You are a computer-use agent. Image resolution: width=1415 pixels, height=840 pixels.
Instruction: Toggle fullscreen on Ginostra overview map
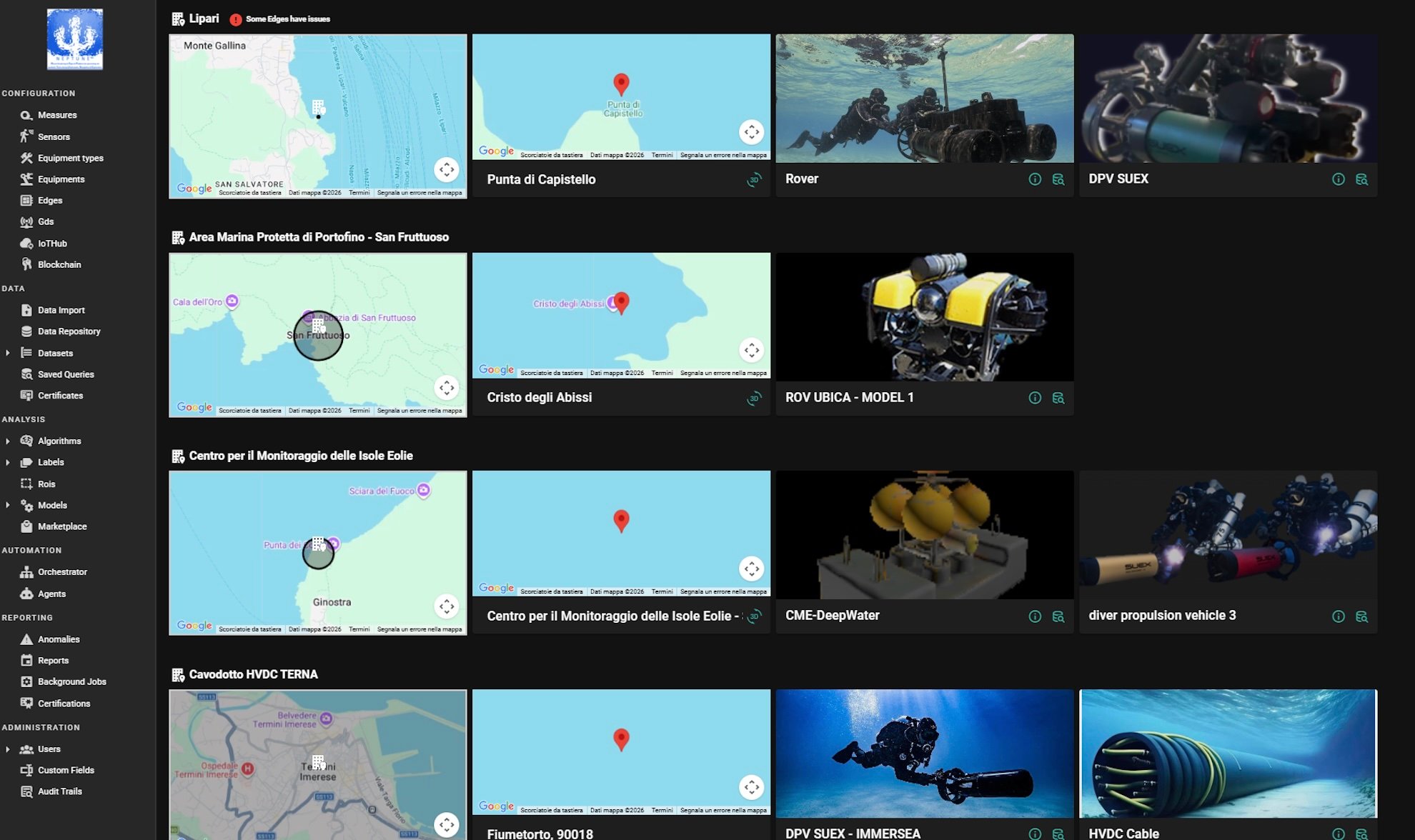(x=447, y=606)
